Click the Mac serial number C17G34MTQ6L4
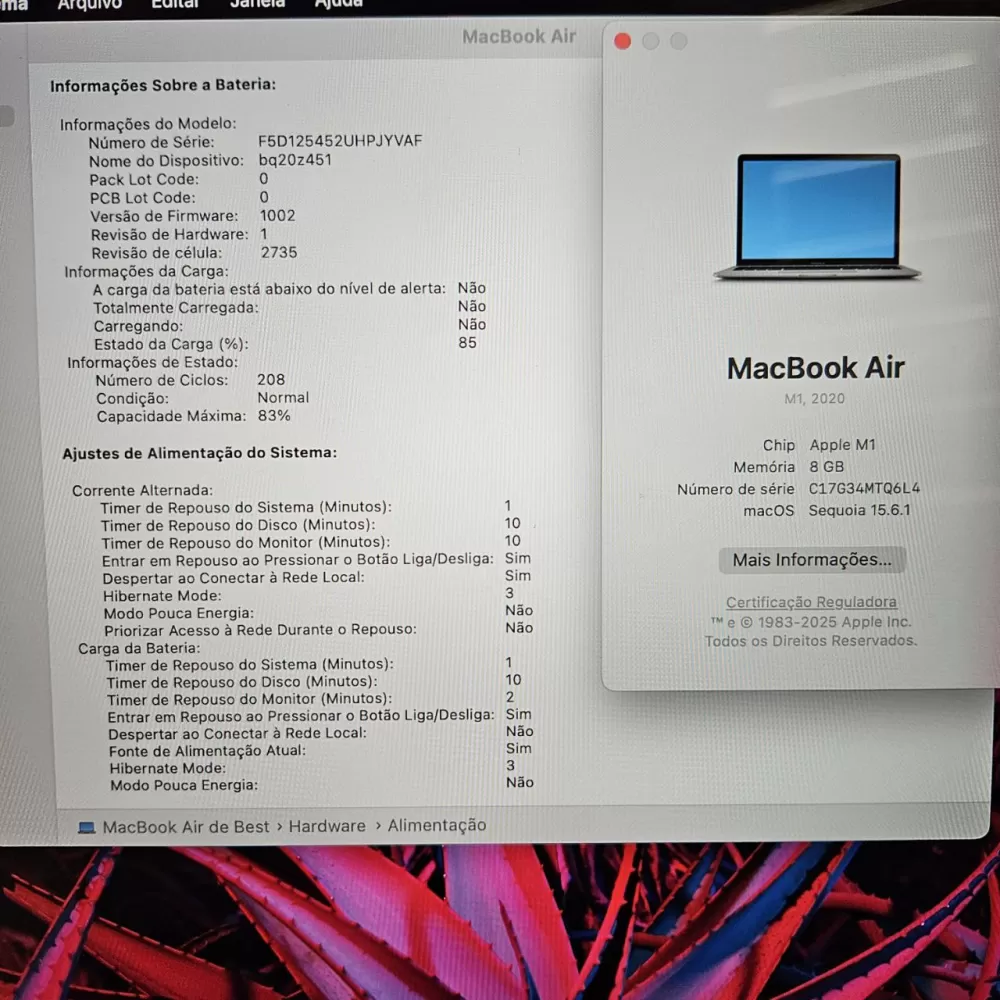Image resolution: width=1000 pixels, height=1000 pixels. click(864, 489)
